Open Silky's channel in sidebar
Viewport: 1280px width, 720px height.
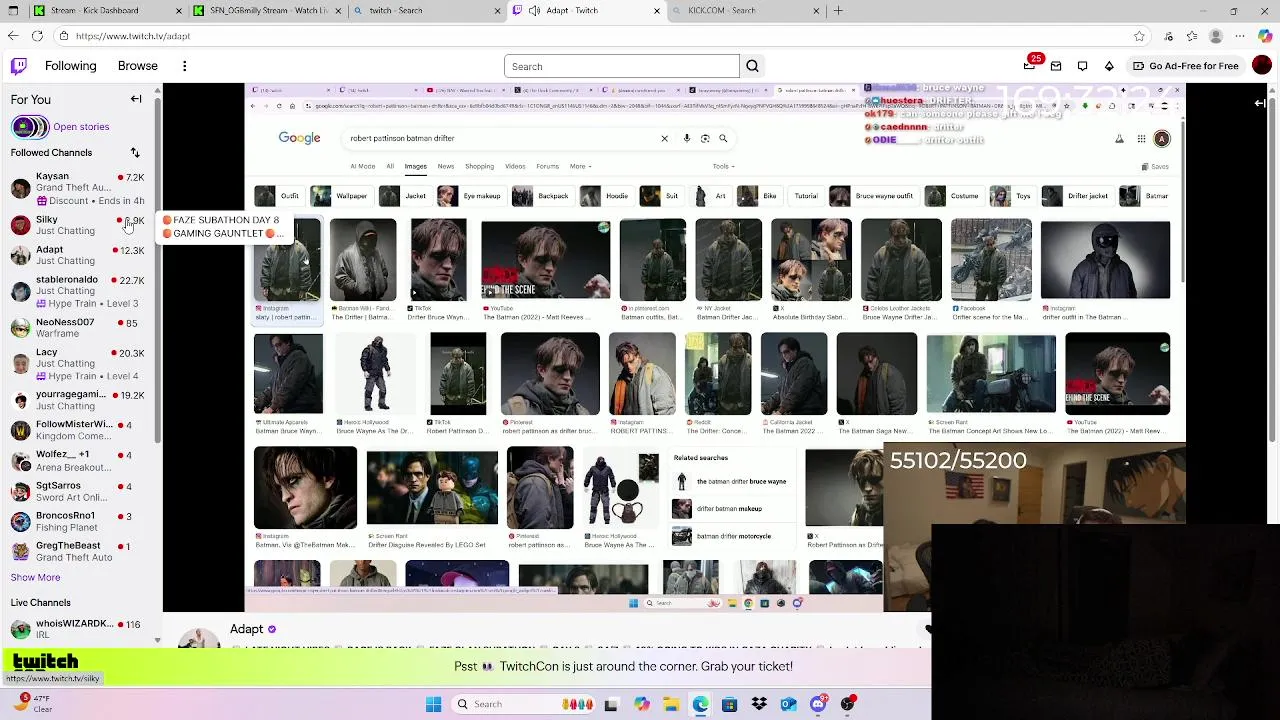(x=78, y=225)
